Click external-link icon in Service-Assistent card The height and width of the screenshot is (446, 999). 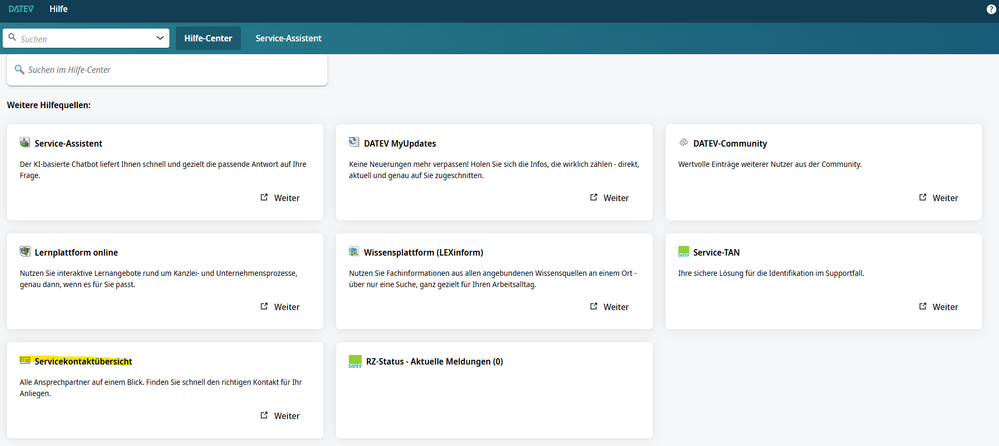[264, 198]
